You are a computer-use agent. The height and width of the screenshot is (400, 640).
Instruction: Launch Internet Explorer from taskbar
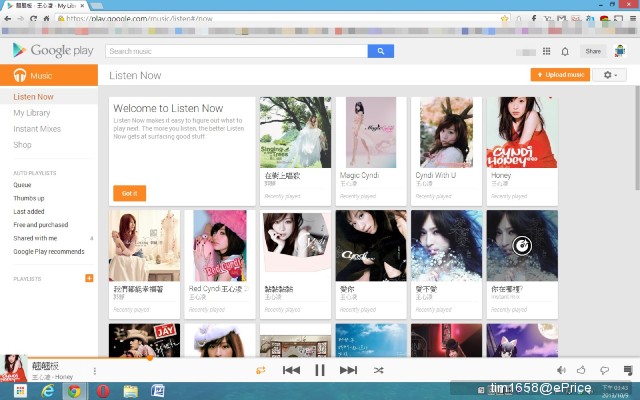coord(48,391)
